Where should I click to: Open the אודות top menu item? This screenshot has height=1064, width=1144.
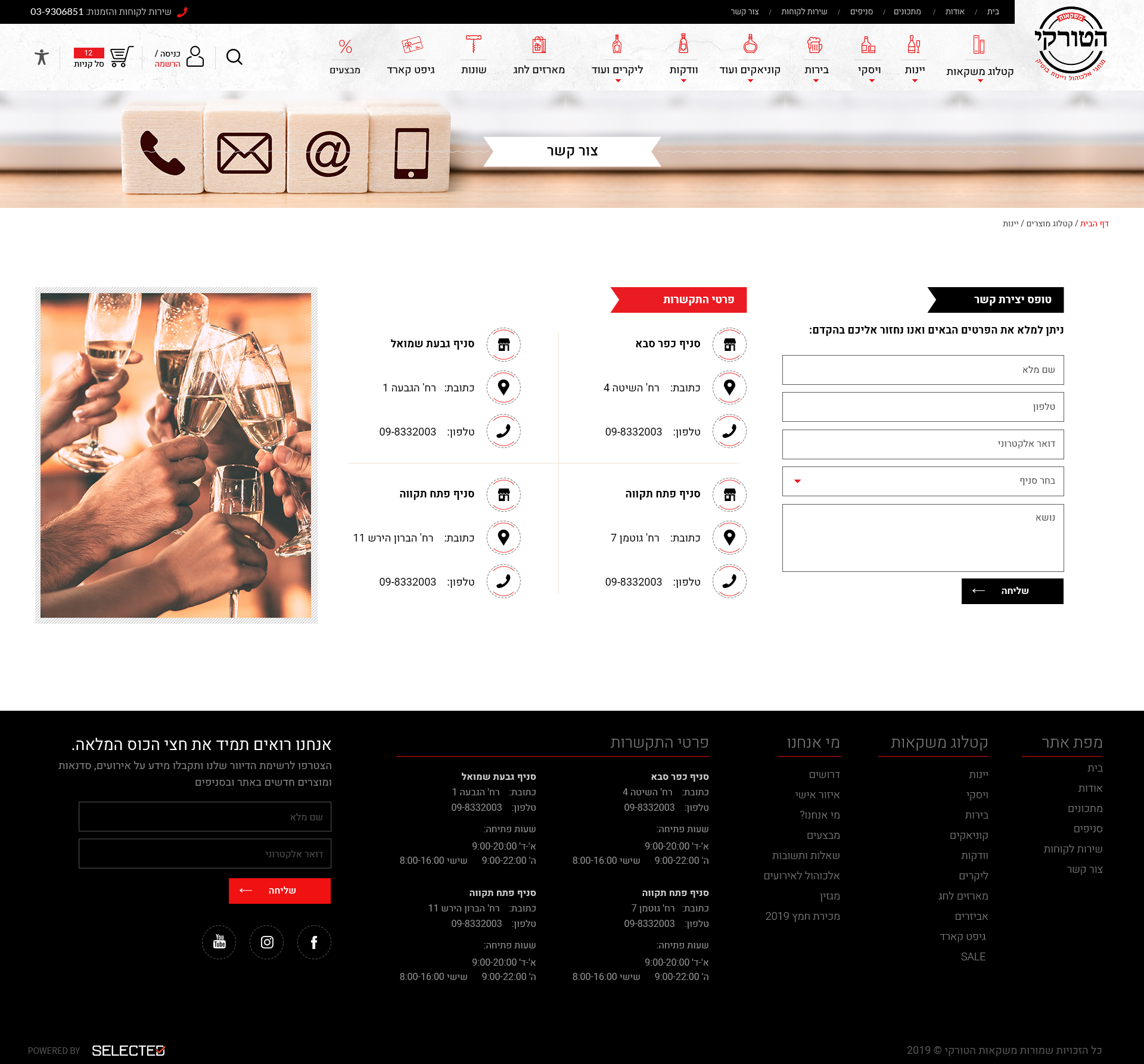[955, 11]
